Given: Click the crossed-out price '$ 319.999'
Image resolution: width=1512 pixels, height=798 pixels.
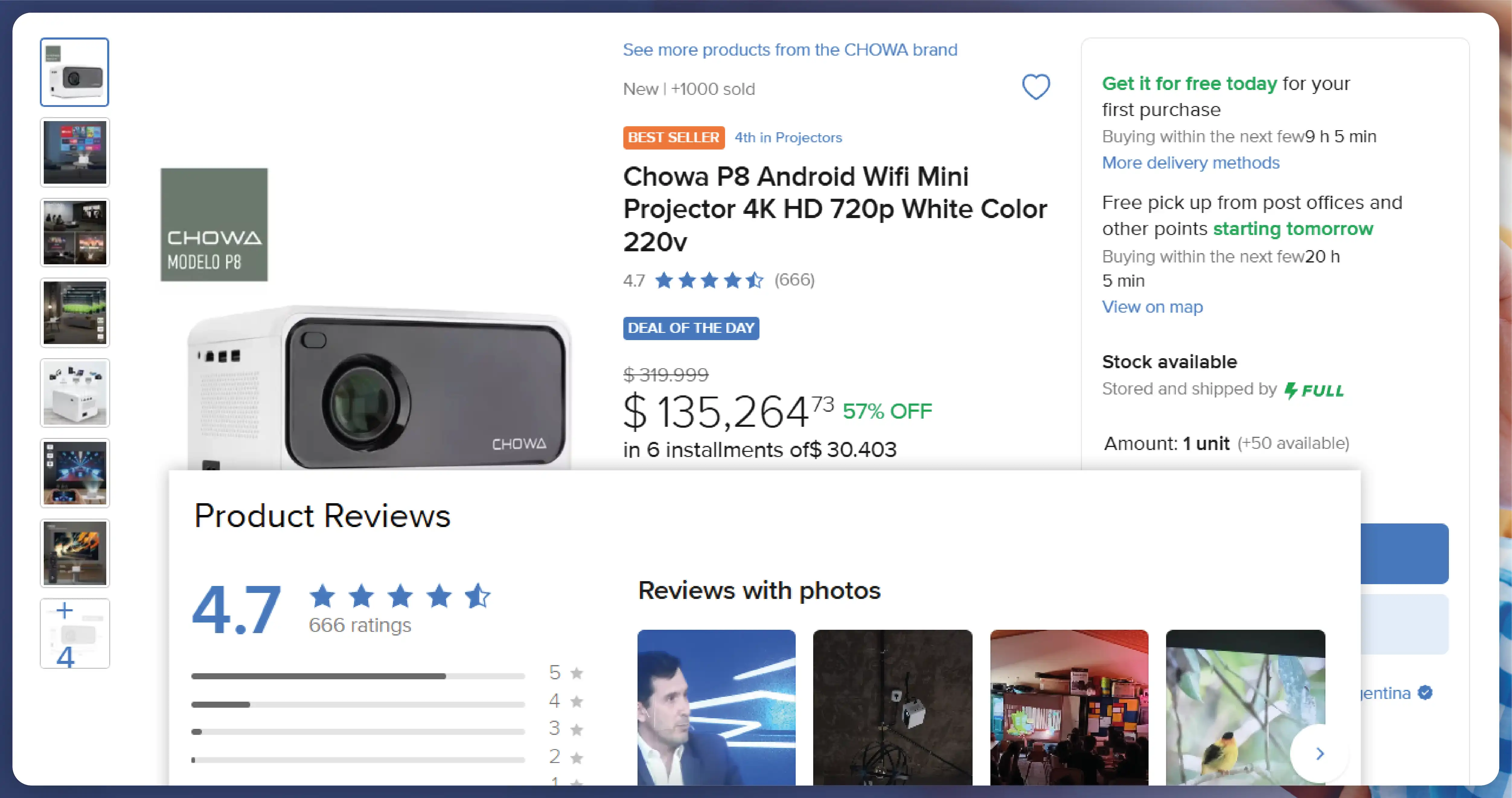Looking at the screenshot, I should [666, 375].
